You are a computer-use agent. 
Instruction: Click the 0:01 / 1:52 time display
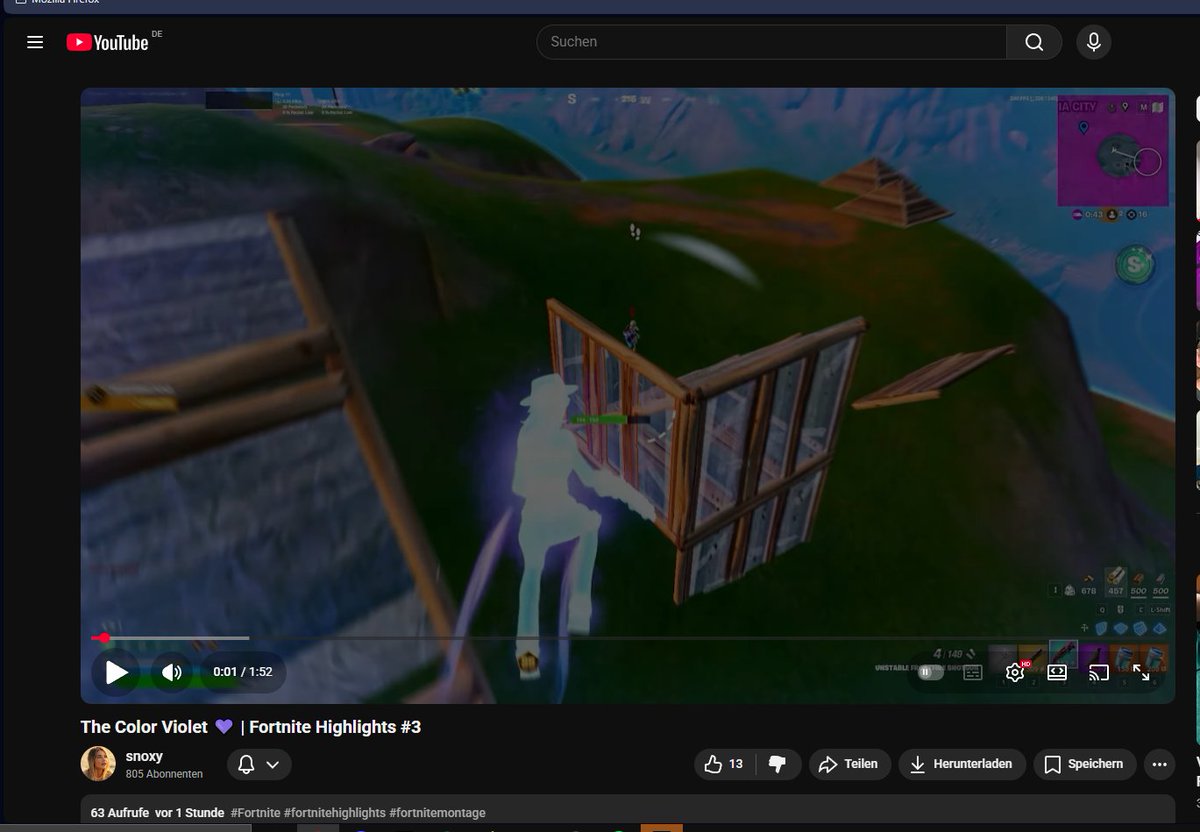pos(243,672)
